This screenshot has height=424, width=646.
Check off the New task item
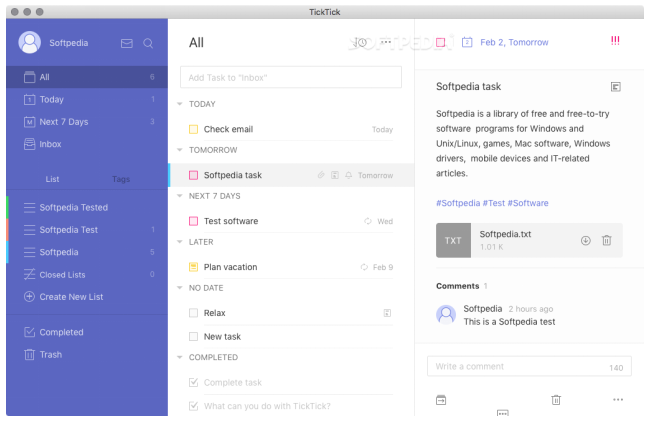193,337
